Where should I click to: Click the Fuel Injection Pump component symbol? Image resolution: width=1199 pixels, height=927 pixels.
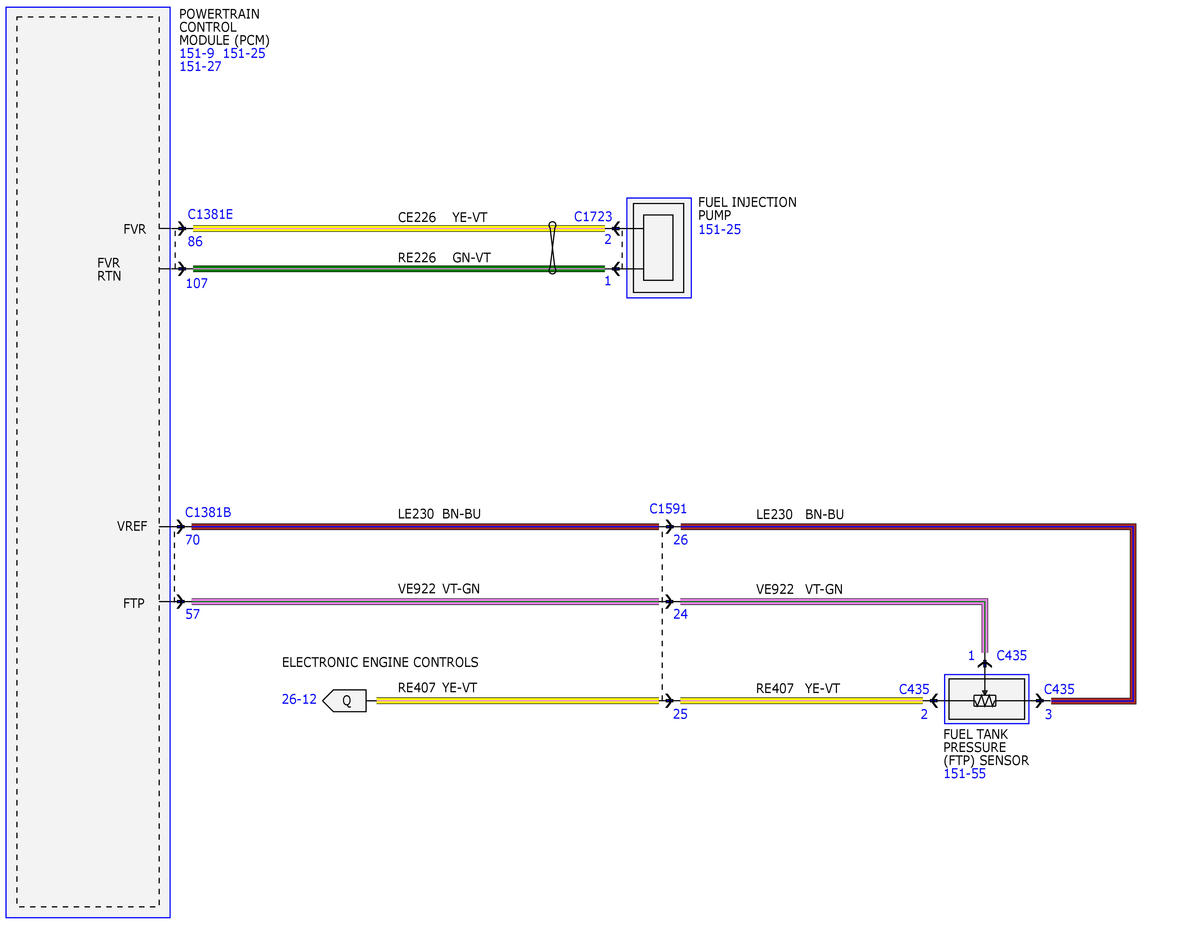658,248
